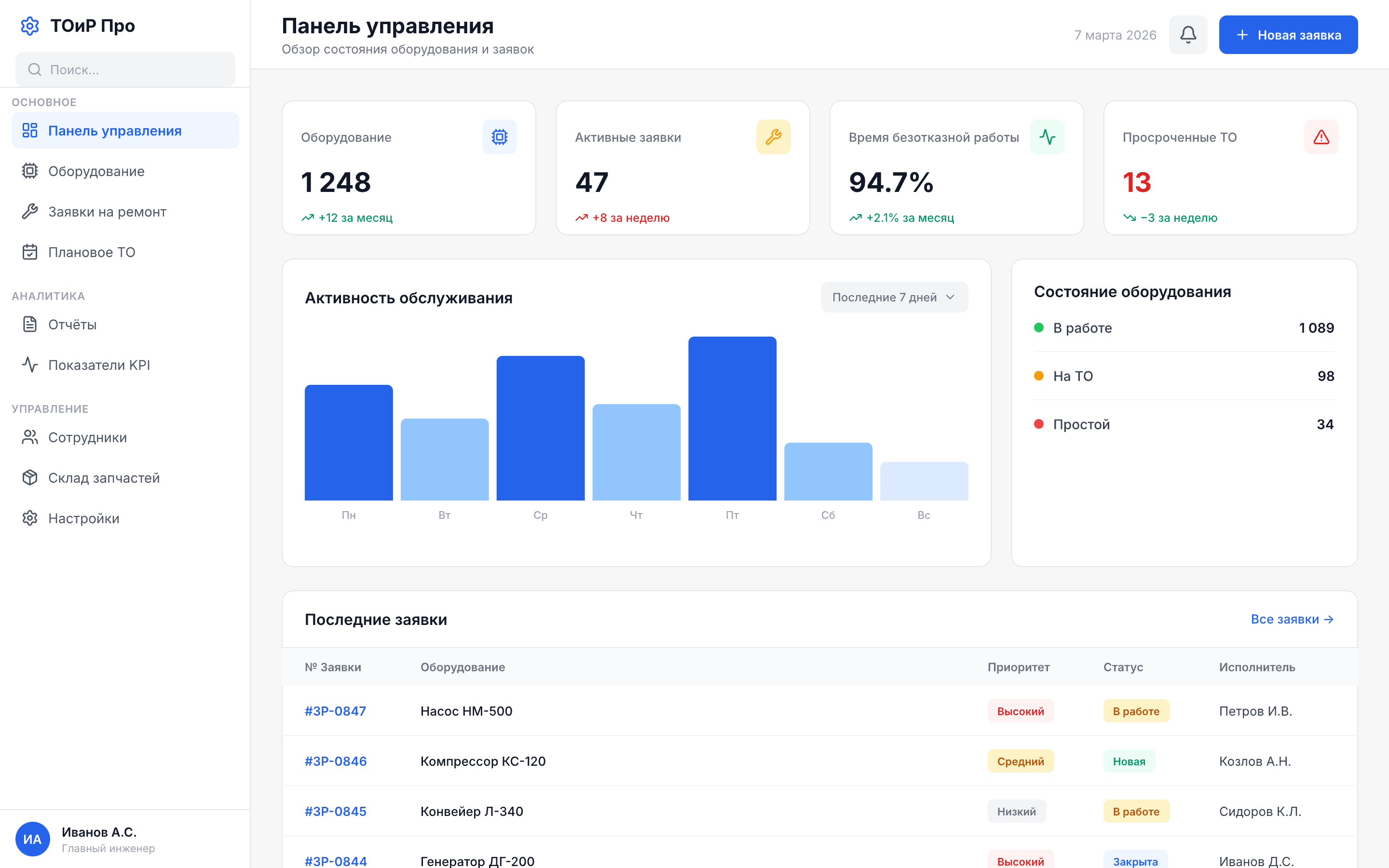Click the orange На ТО status dot
The image size is (1389, 868).
pyautogui.click(x=1039, y=376)
